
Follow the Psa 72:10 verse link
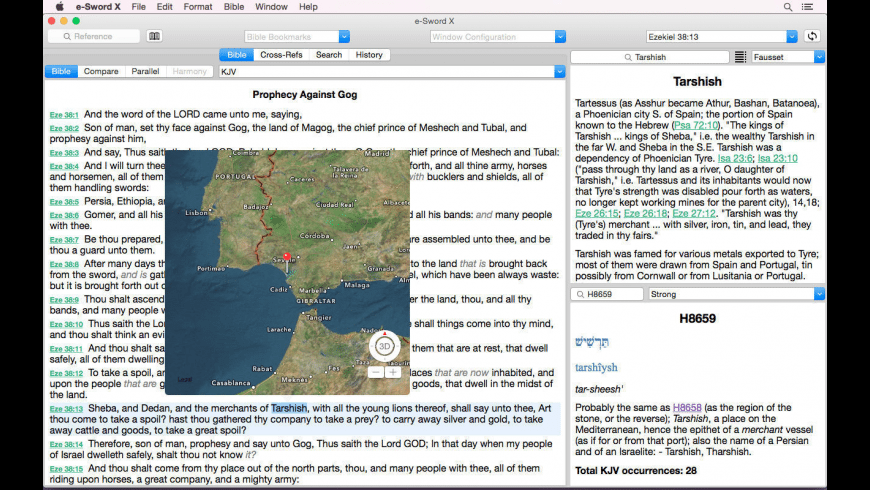point(695,125)
